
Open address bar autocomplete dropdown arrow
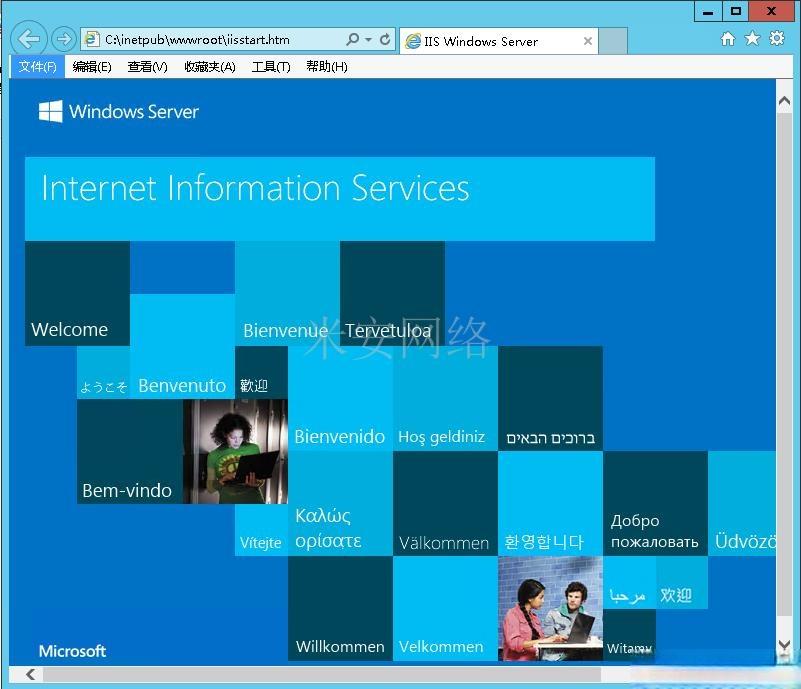click(368, 40)
